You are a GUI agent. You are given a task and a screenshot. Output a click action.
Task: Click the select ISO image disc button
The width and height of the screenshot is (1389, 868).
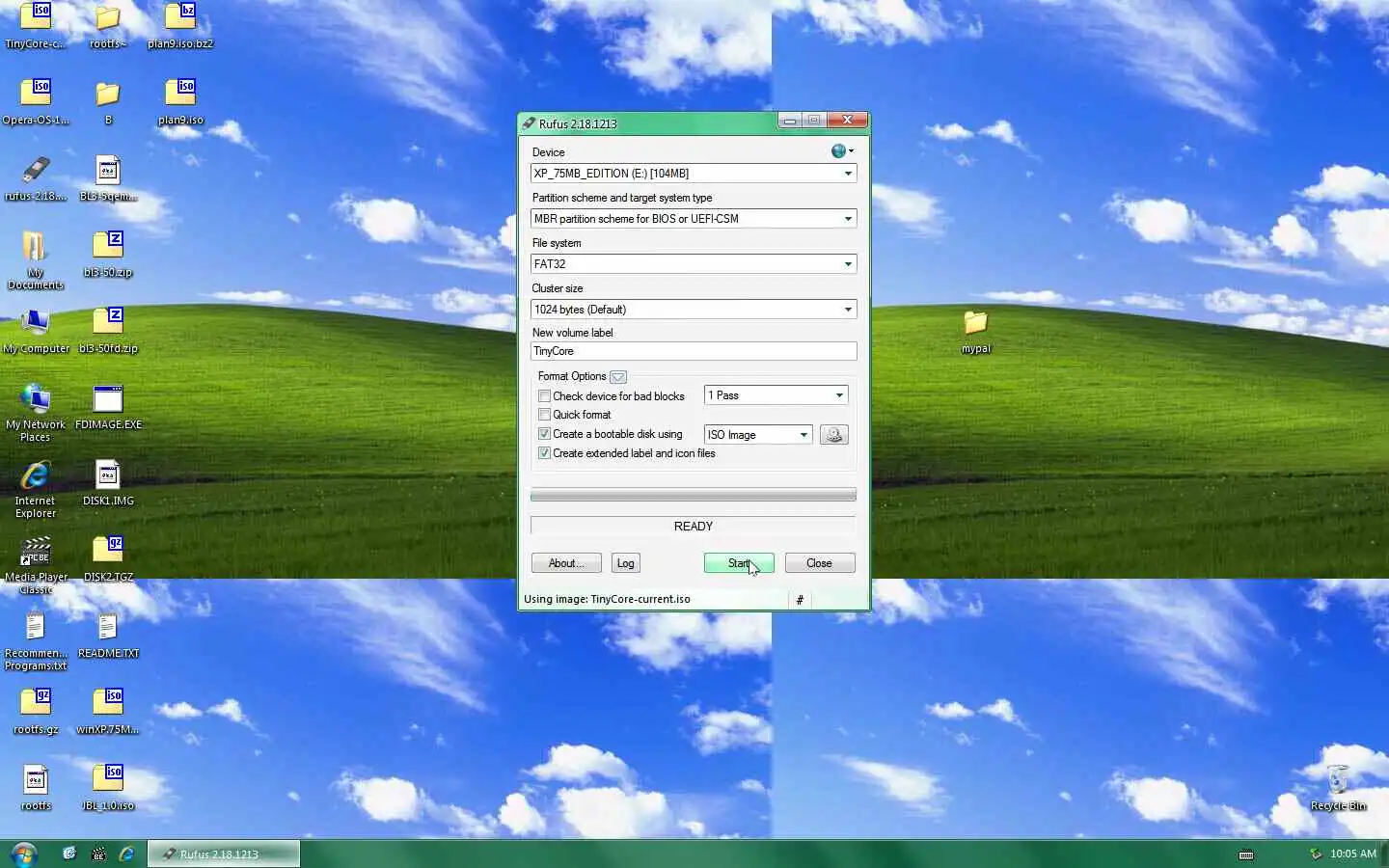[833, 435]
